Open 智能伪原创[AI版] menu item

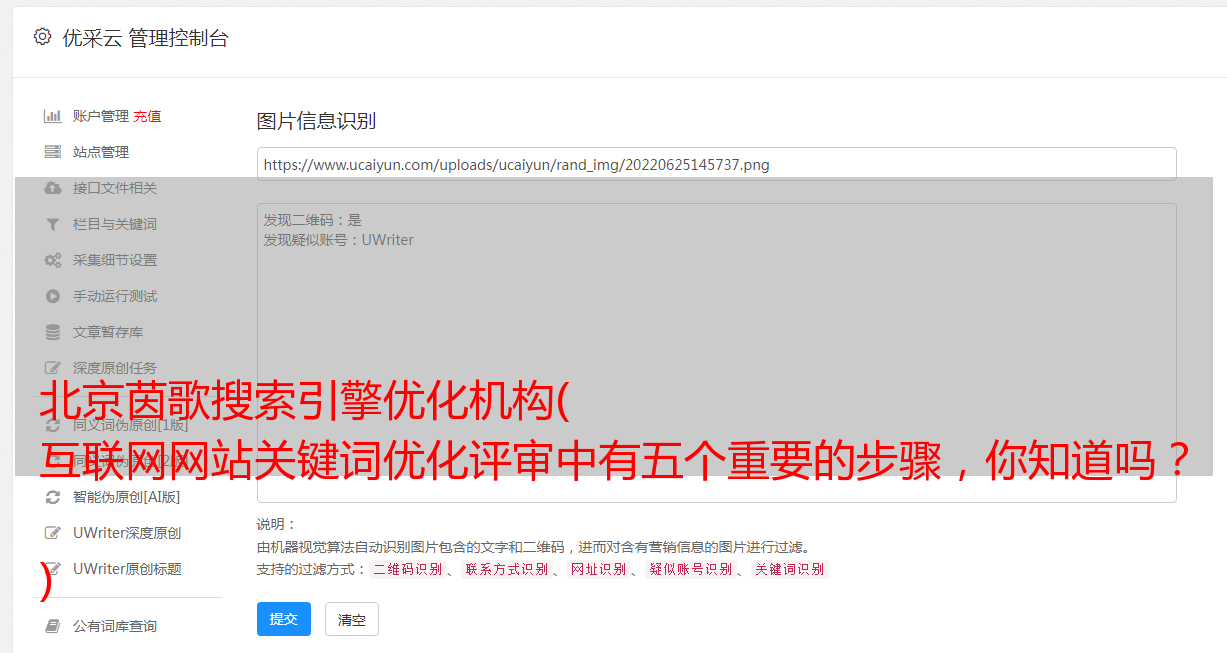126,497
